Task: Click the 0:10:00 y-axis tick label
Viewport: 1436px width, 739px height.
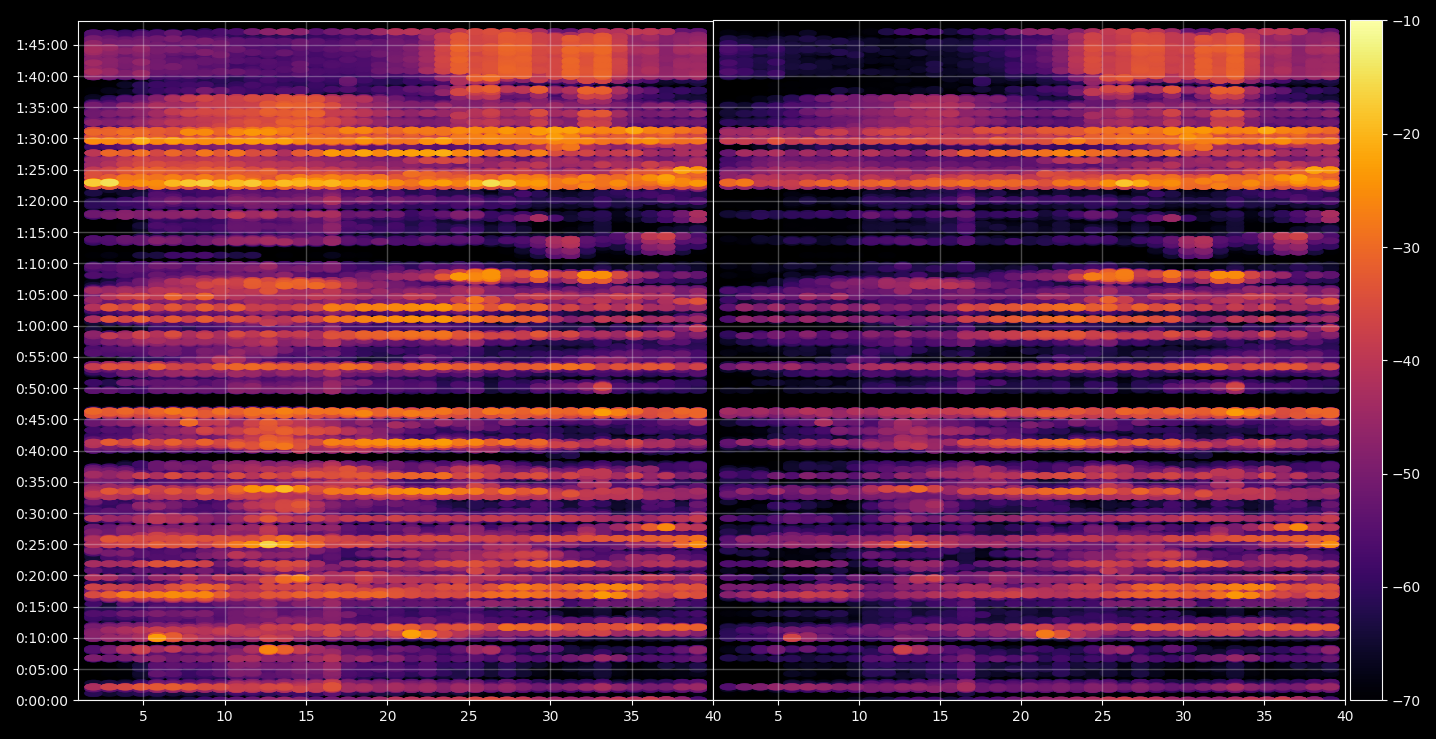Action: point(43,638)
